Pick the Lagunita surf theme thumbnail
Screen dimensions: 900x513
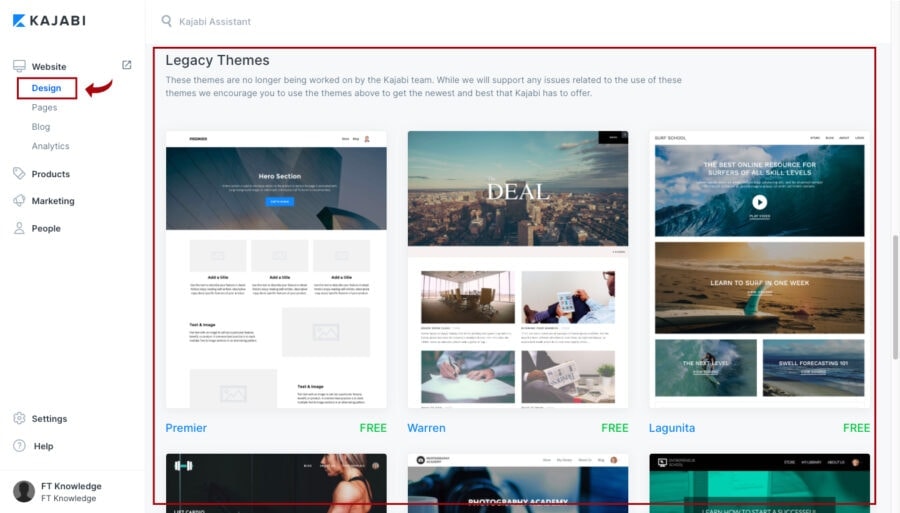[x=759, y=269]
